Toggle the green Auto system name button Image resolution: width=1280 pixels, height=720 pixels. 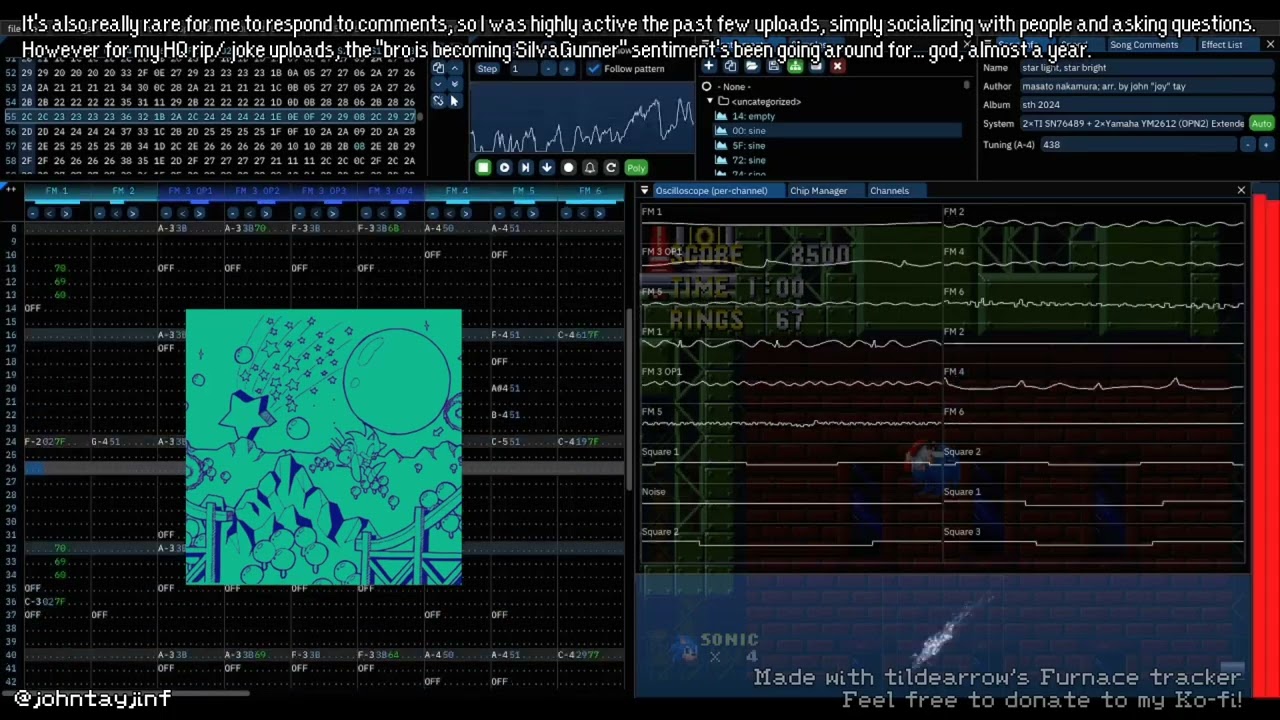1262,124
